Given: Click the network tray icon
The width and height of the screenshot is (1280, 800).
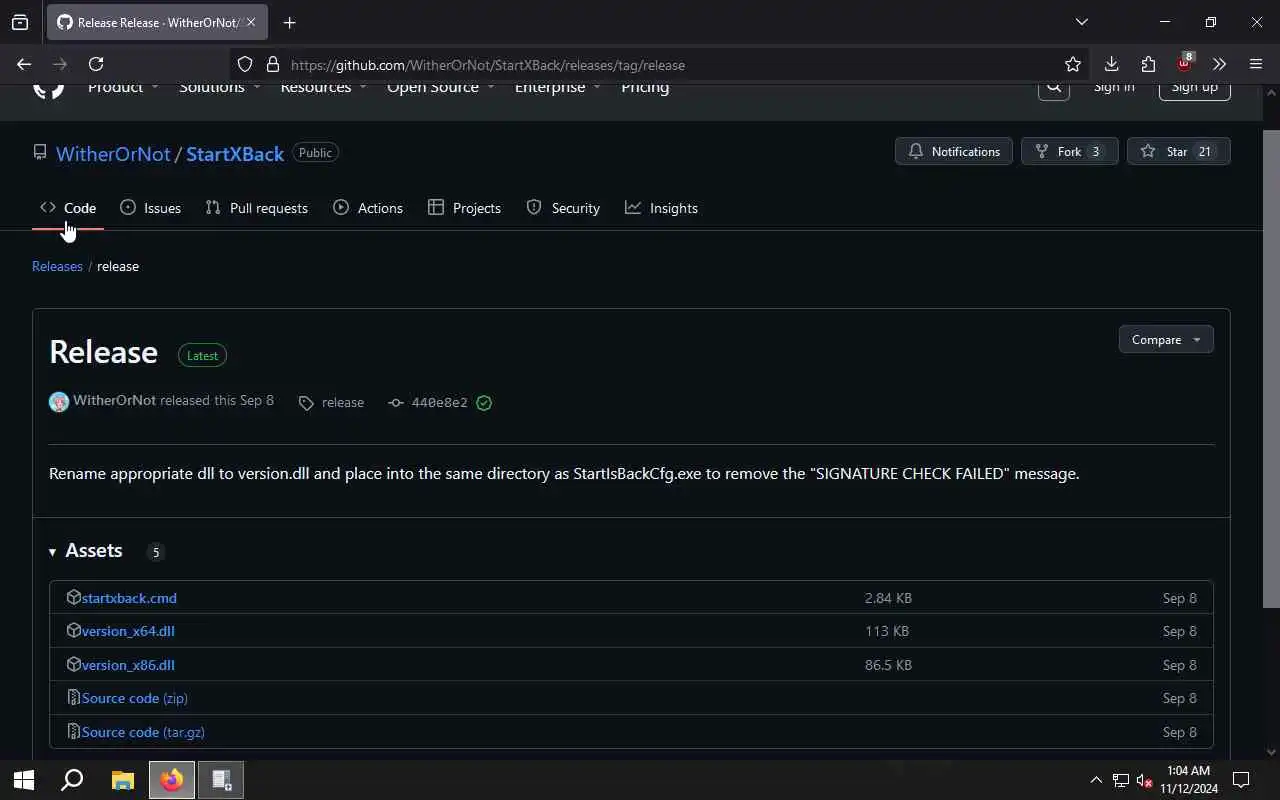Looking at the screenshot, I should pyautogui.click(x=1121, y=780).
